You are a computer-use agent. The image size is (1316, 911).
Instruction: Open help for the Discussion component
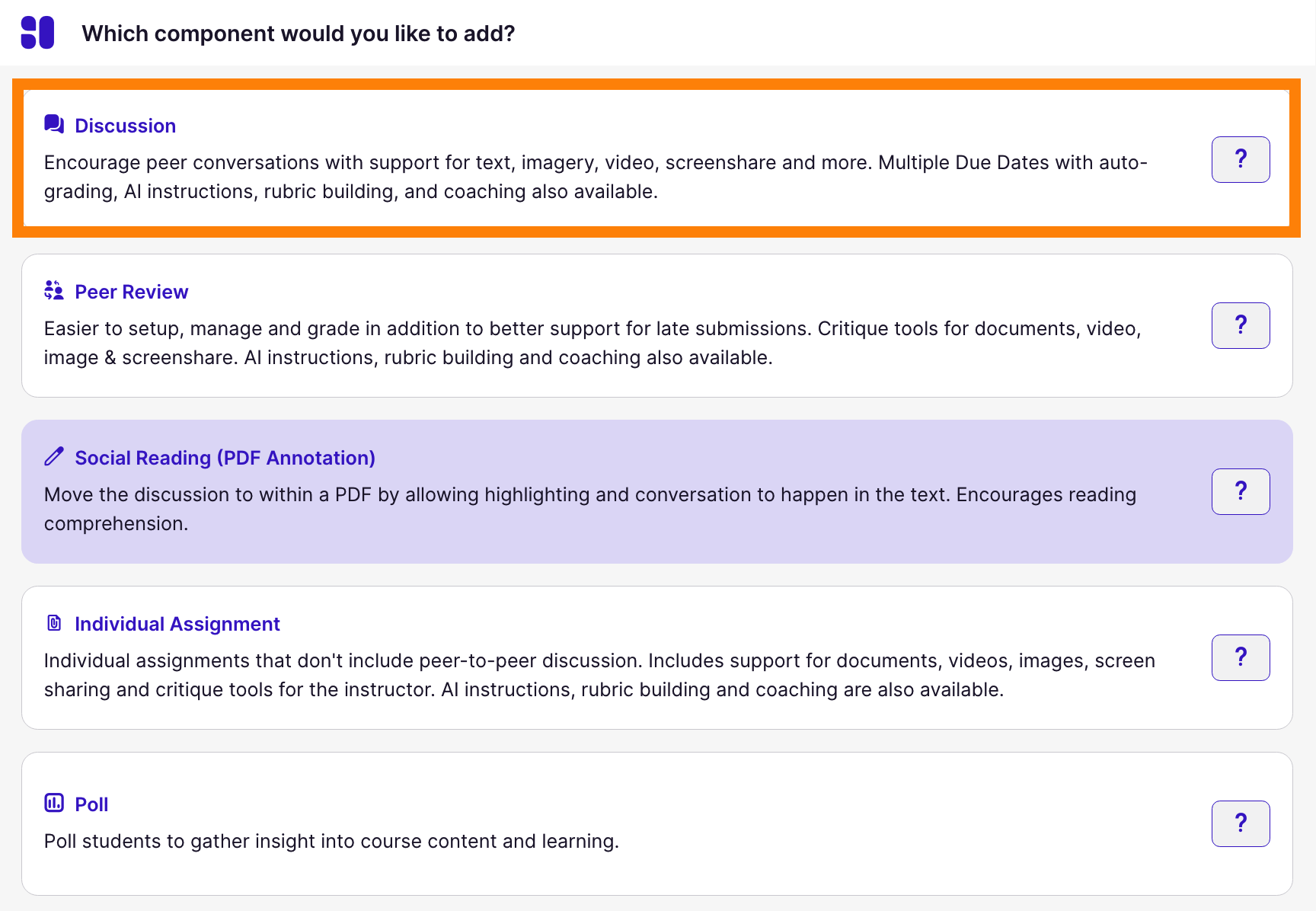pyautogui.click(x=1241, y=159)
